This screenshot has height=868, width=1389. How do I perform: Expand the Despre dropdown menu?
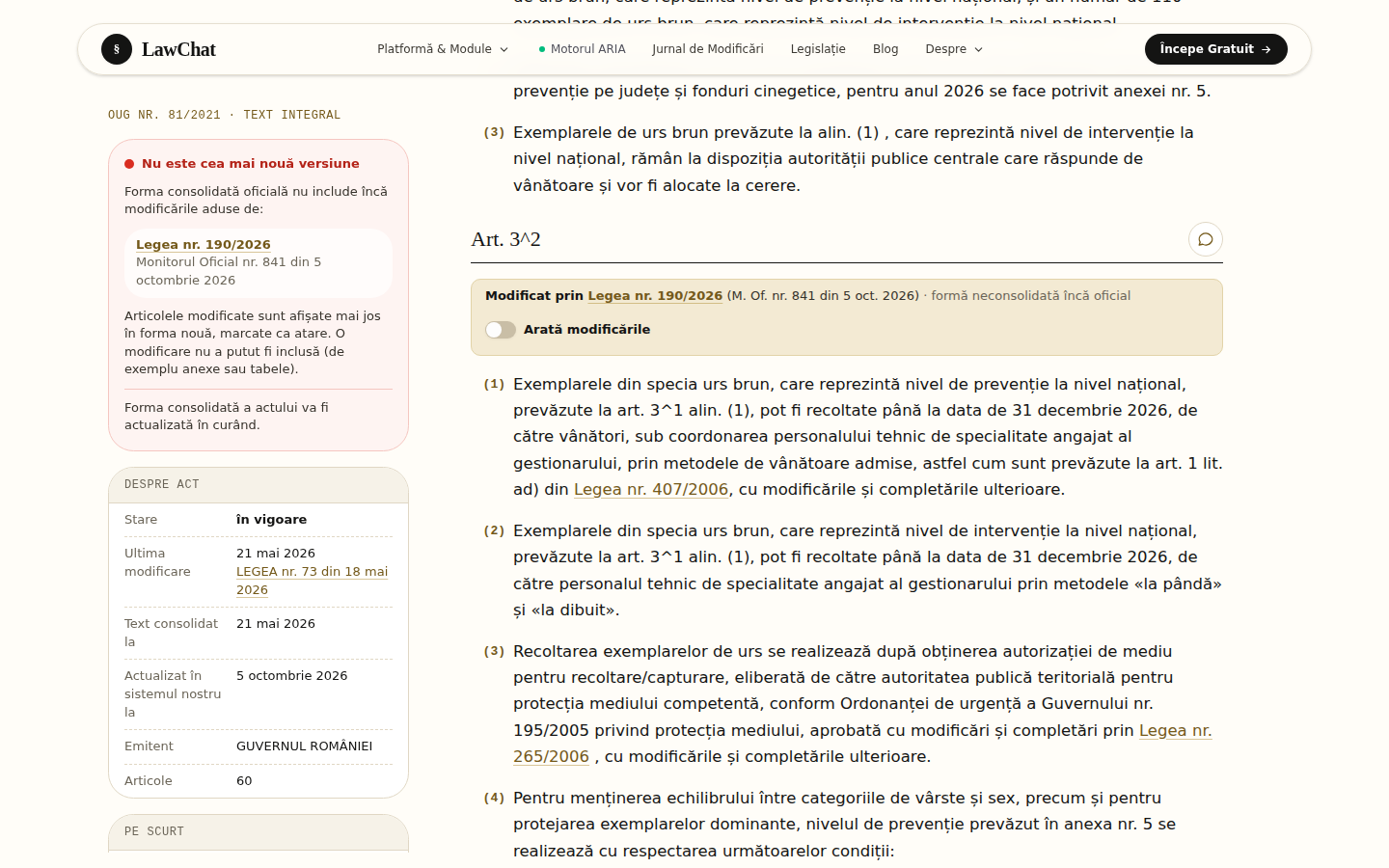(x=954, y=49)
